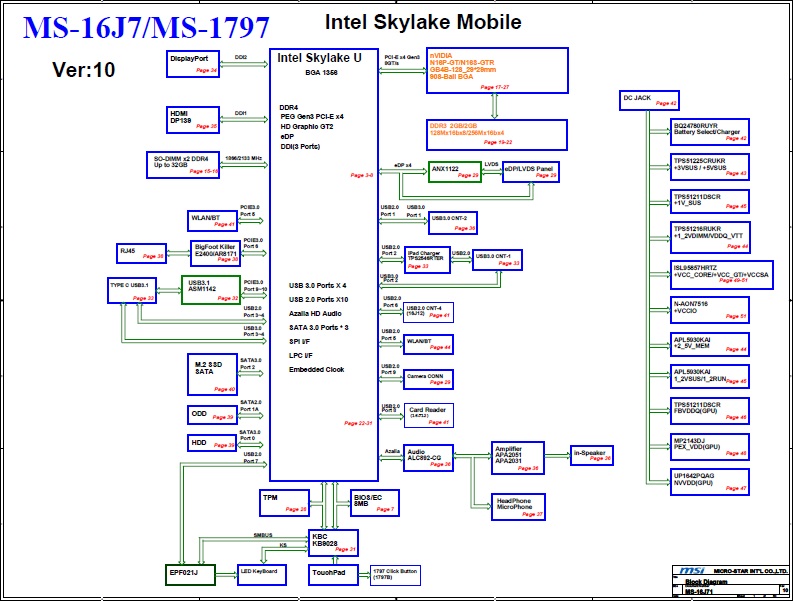Select the WLAN/BT block on PCIE3.0 Port 5
The image size is (793, 601).
212,221
